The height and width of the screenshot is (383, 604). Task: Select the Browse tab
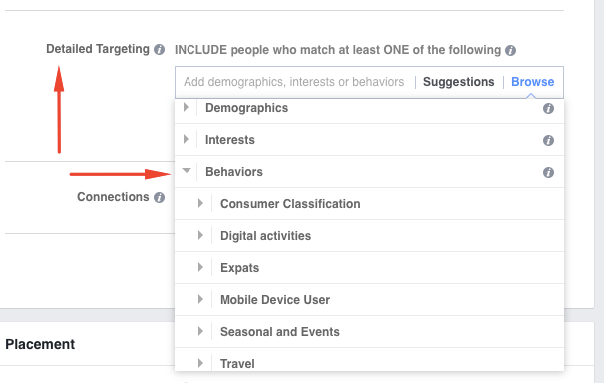pos(532,82)
